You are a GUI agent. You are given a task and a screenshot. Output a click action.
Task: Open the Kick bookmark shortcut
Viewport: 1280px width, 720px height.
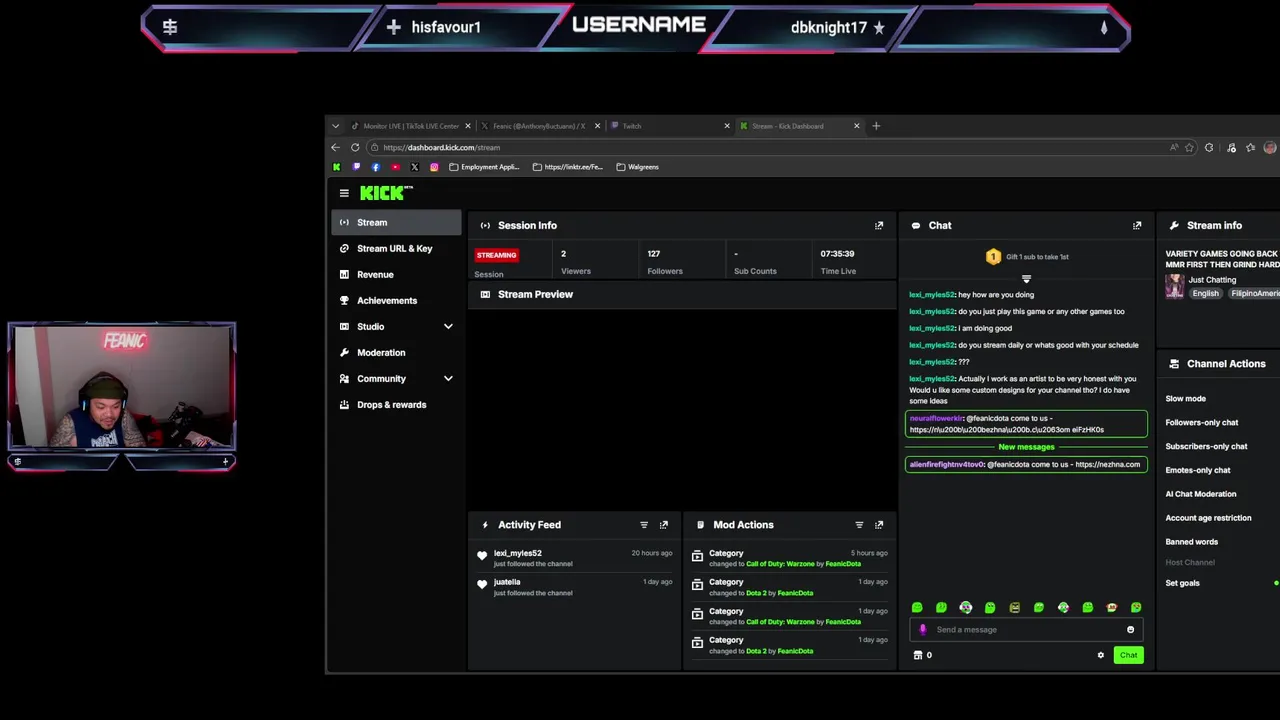coord(337,167)
